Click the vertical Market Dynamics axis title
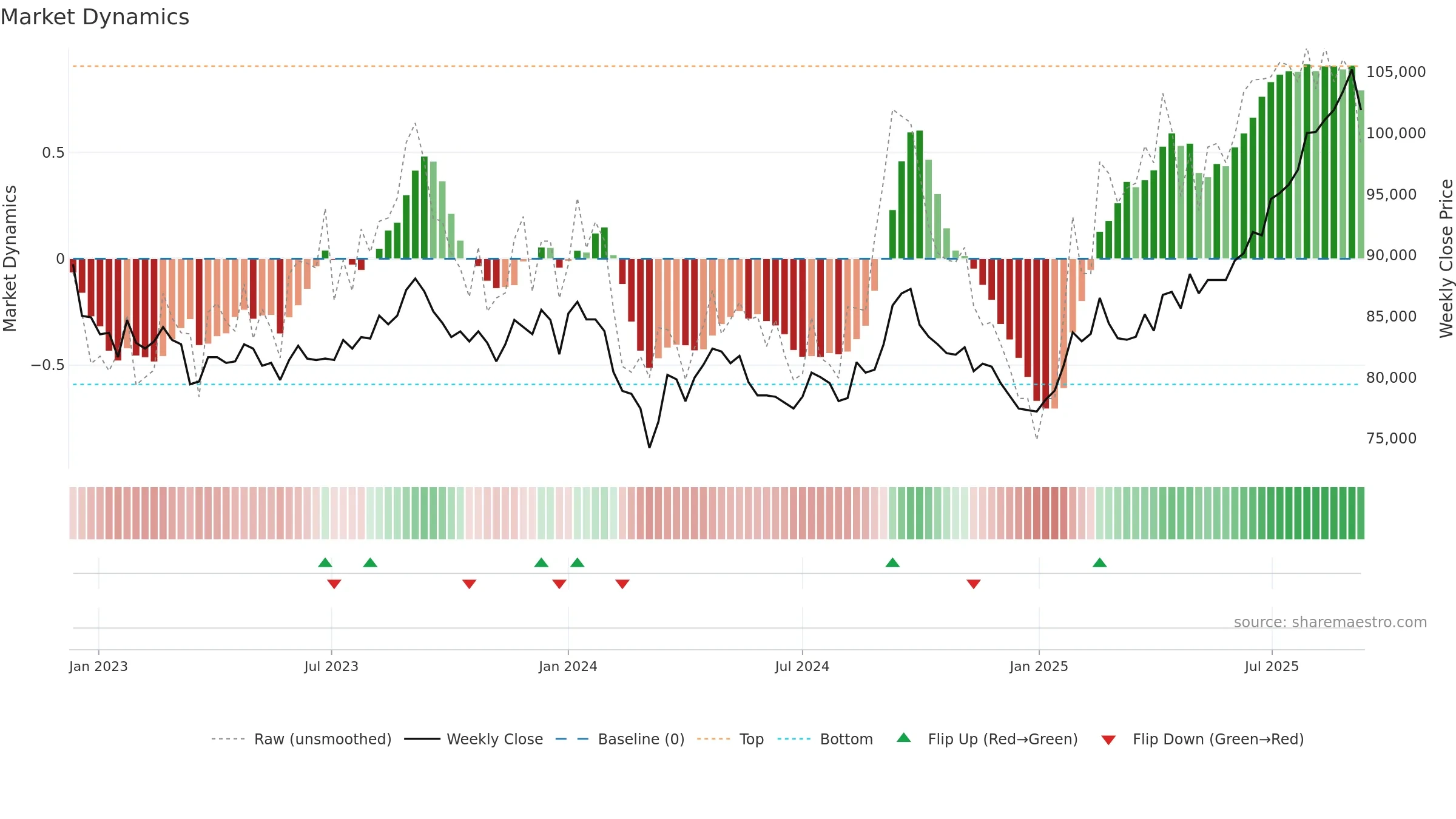This screenshot has width=1456, height=819. 10,258
